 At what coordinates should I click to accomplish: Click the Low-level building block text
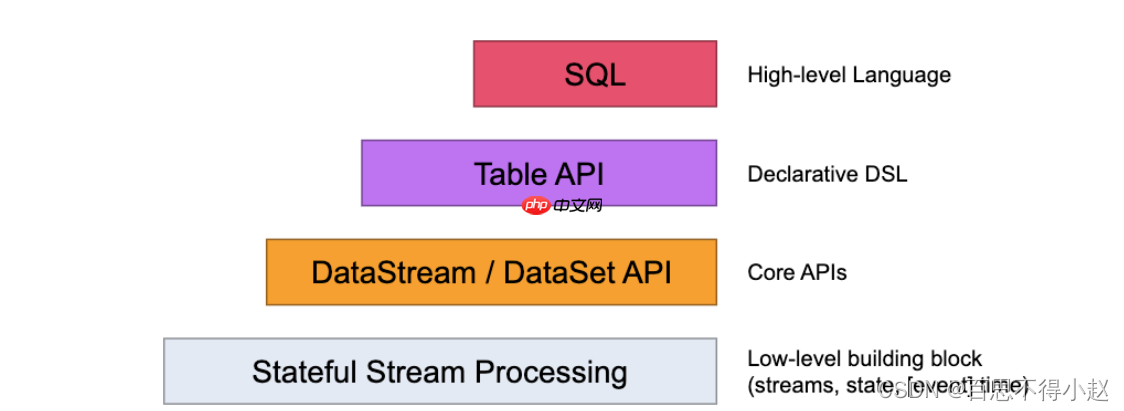[x=865, y=358]
